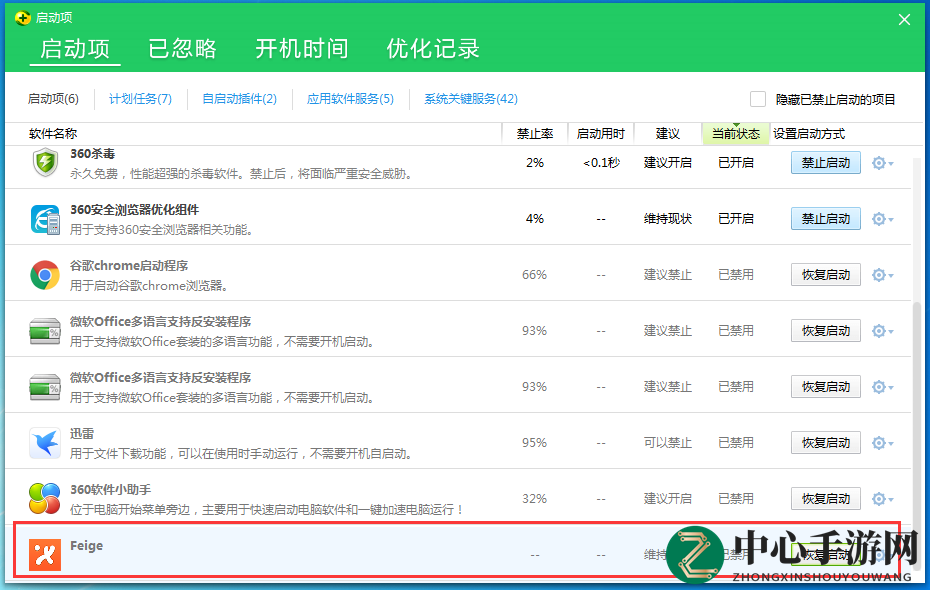The width and height of the screenshot is (930, 590).
Task: Click 恢复启动 for first 微软Office entry
Action: click(826, 331)
